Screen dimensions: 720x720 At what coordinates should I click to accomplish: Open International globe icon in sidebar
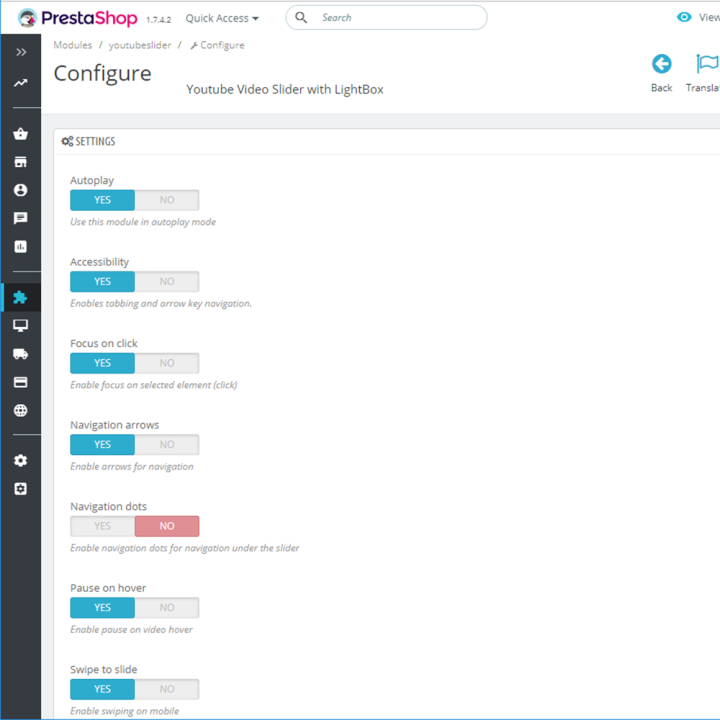click(21, 410)
